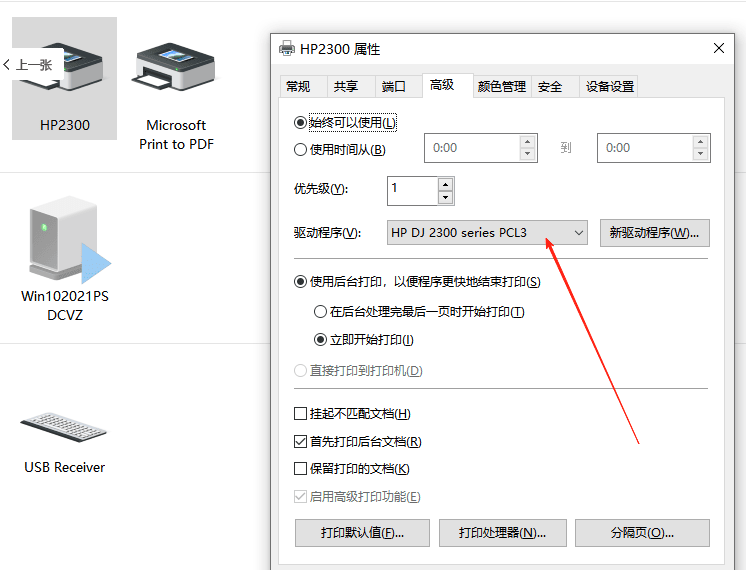Click the 优先级 priority input field

(x=413, y=191)
